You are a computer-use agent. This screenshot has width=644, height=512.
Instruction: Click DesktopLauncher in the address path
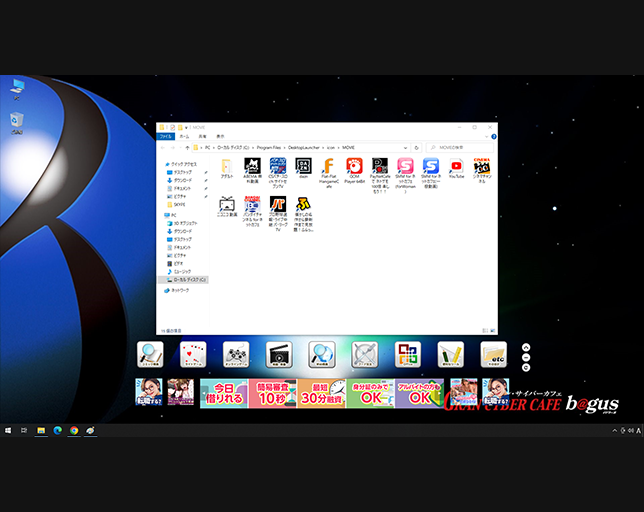[x=304, y=147]
